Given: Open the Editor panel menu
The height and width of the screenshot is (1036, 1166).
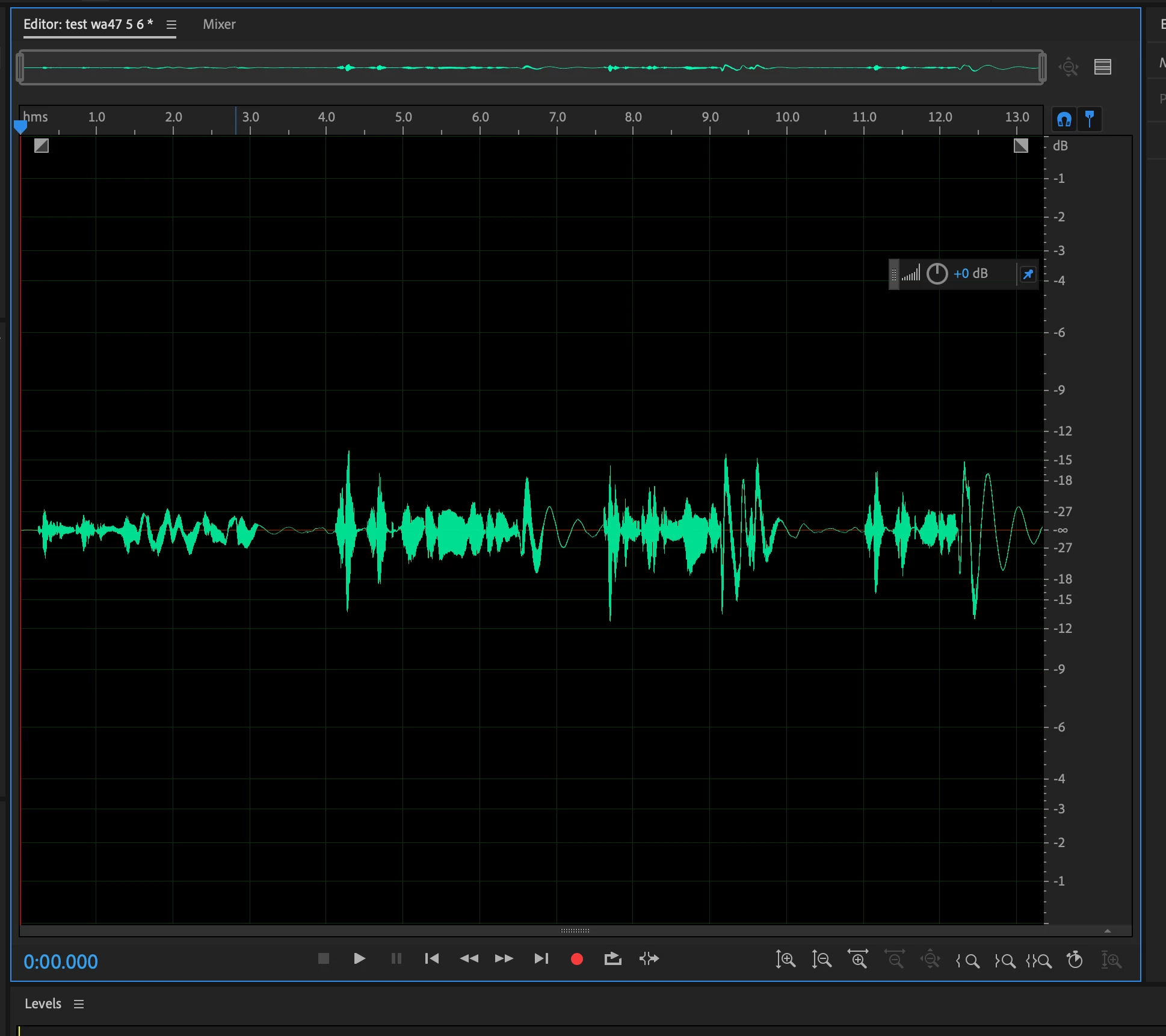Looking at the screenshot, I should click(x=171, y=25).
